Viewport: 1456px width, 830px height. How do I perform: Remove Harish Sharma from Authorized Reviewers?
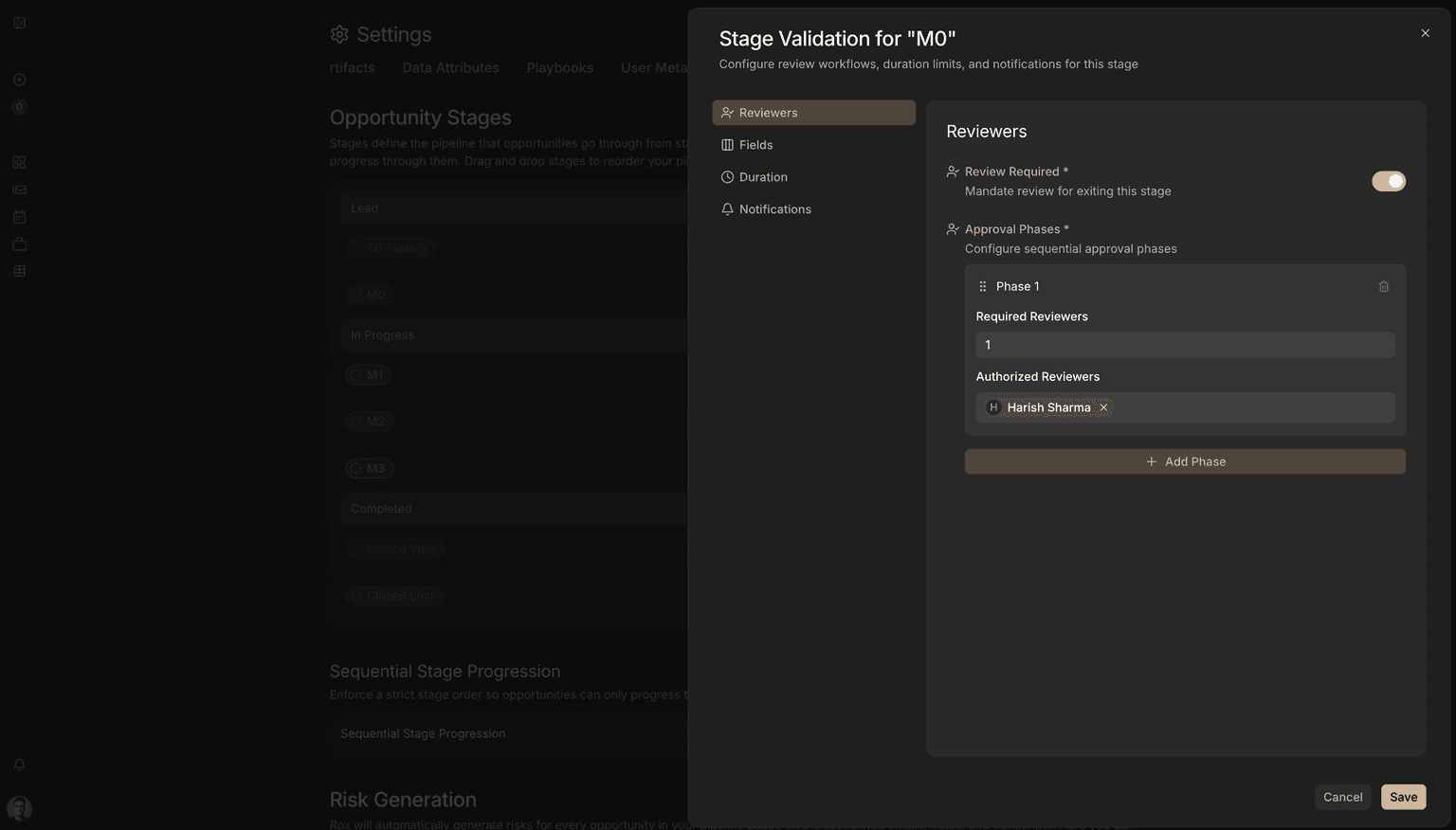[x=1103, y=407]
